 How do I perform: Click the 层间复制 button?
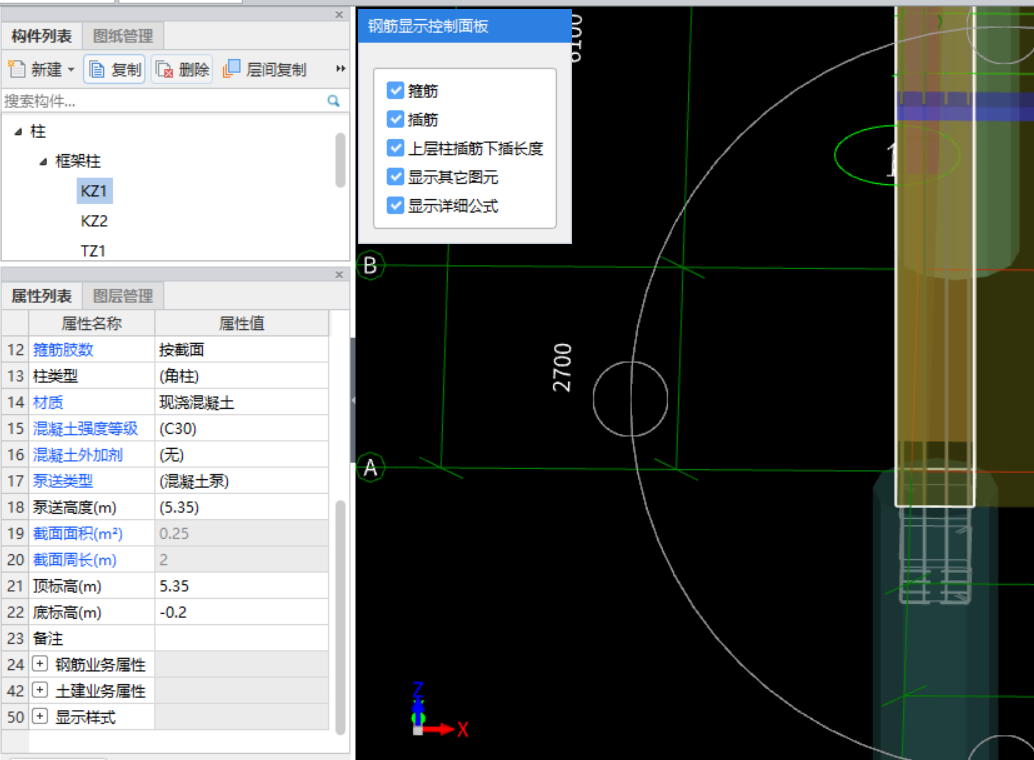[x=264, y=69]
